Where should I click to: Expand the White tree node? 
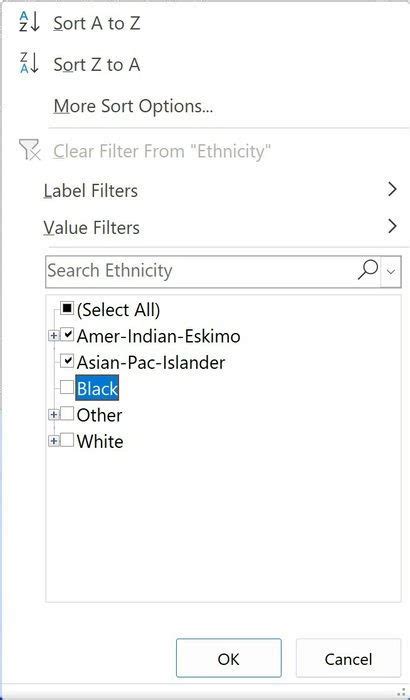click(x=54, y=441)
